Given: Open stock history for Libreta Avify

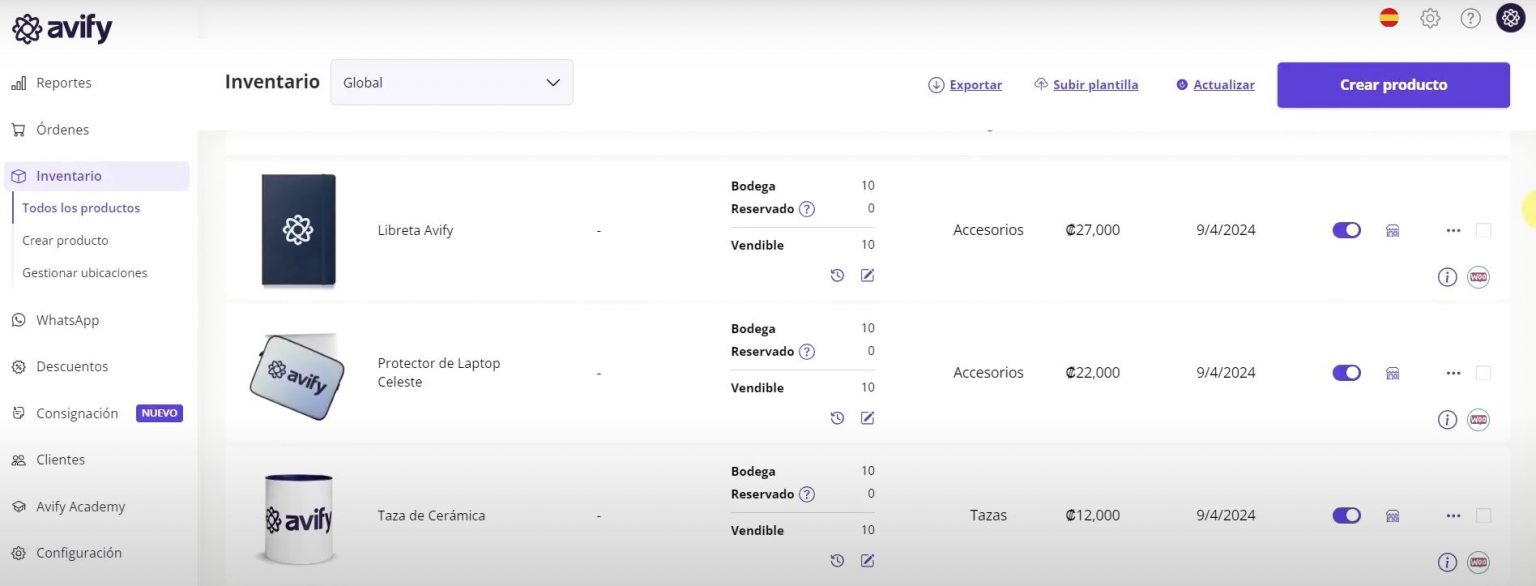Looking at the screenshot, I should pyautogui.click(x=837, y=275).
